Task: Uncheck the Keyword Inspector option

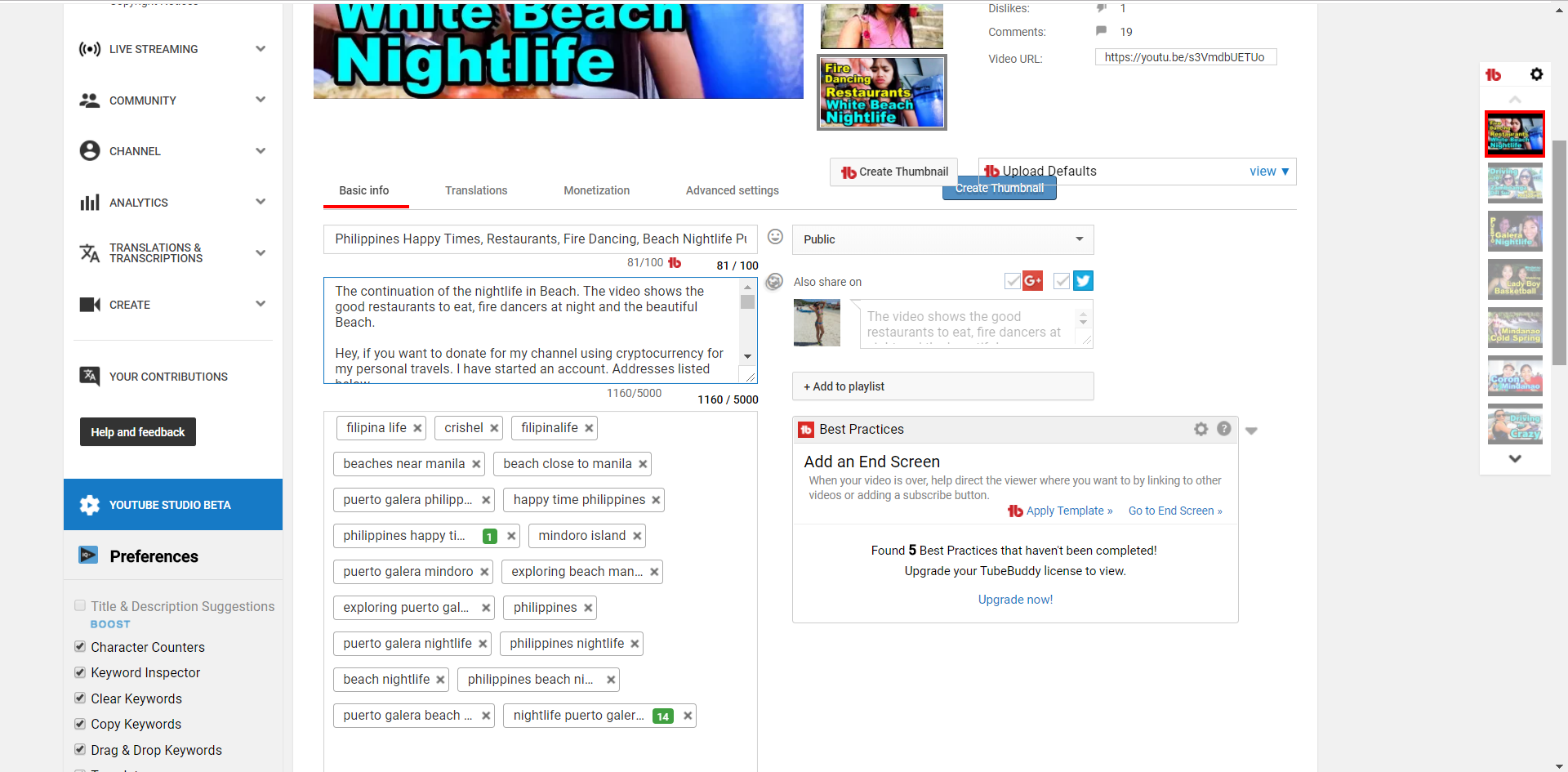Action: pyautogui.click(x=79, y=672)
